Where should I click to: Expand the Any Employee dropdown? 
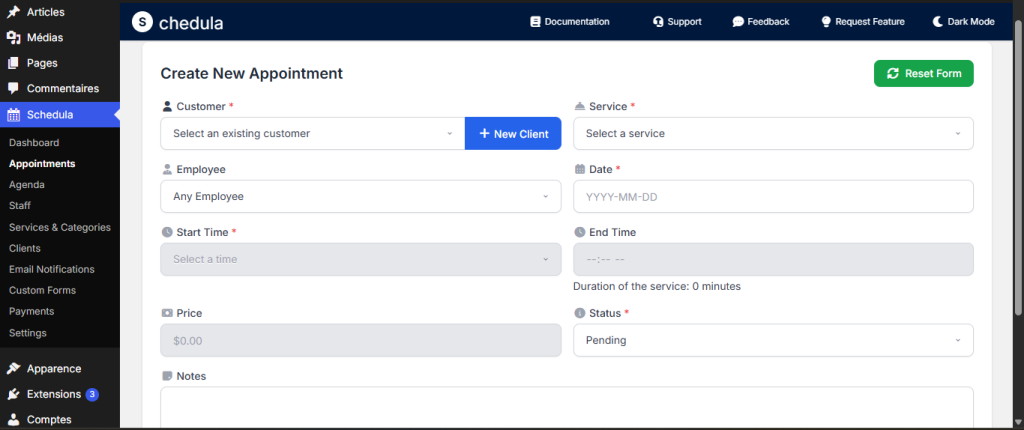pos(360,196)
